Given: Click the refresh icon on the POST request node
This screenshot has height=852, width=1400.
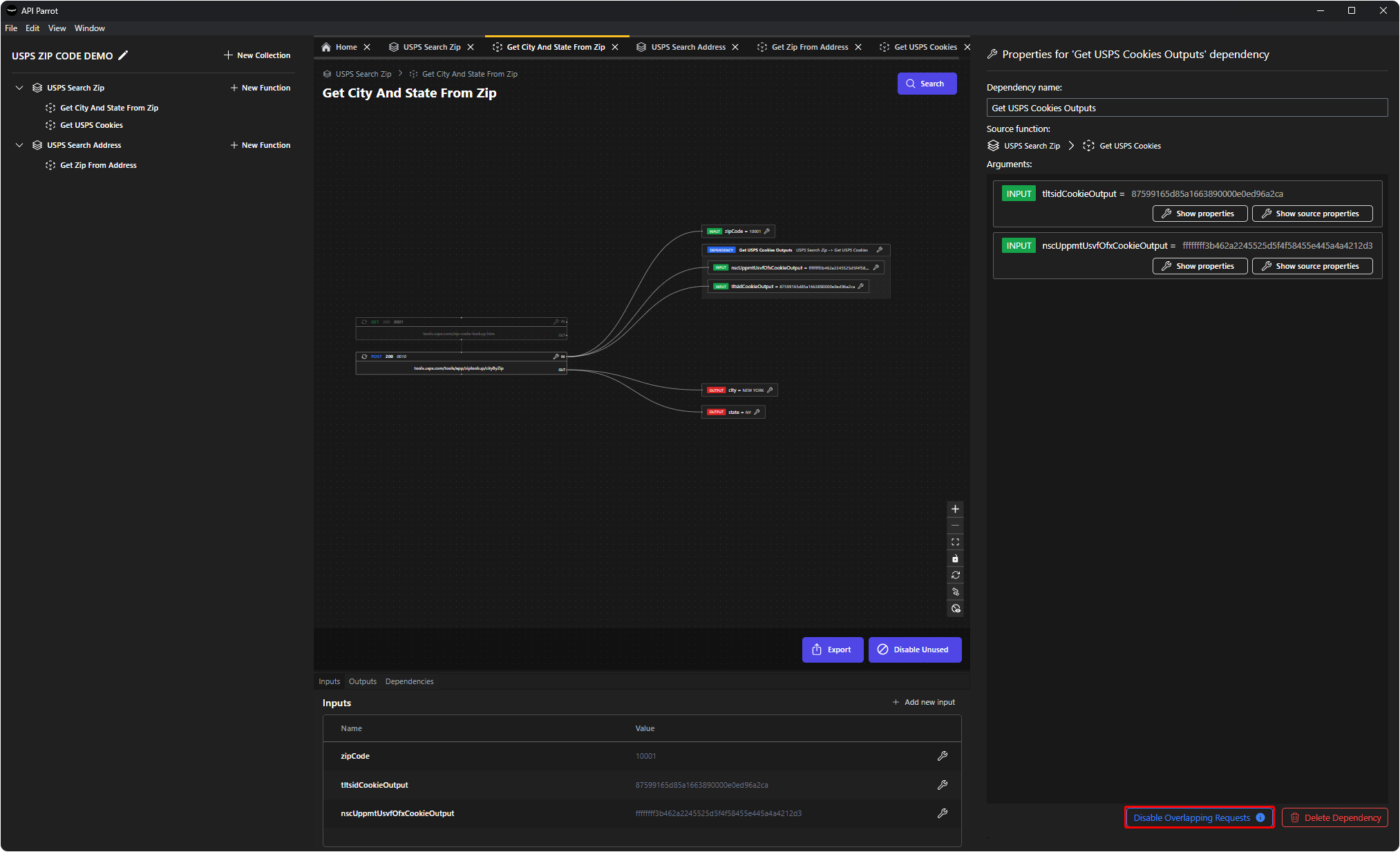Looking at the screenshot, I should pos(364,357).
